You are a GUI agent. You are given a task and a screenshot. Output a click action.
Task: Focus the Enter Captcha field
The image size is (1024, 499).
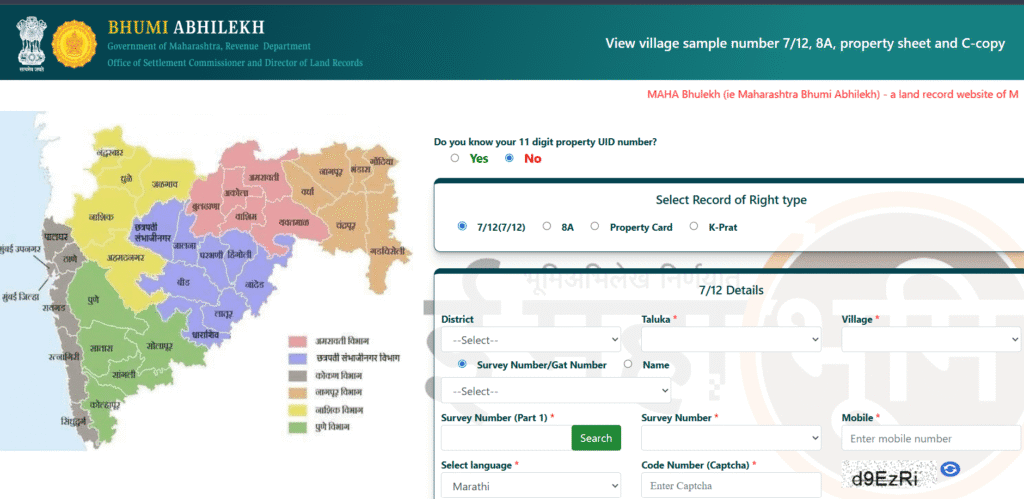[x=731, y=486]
